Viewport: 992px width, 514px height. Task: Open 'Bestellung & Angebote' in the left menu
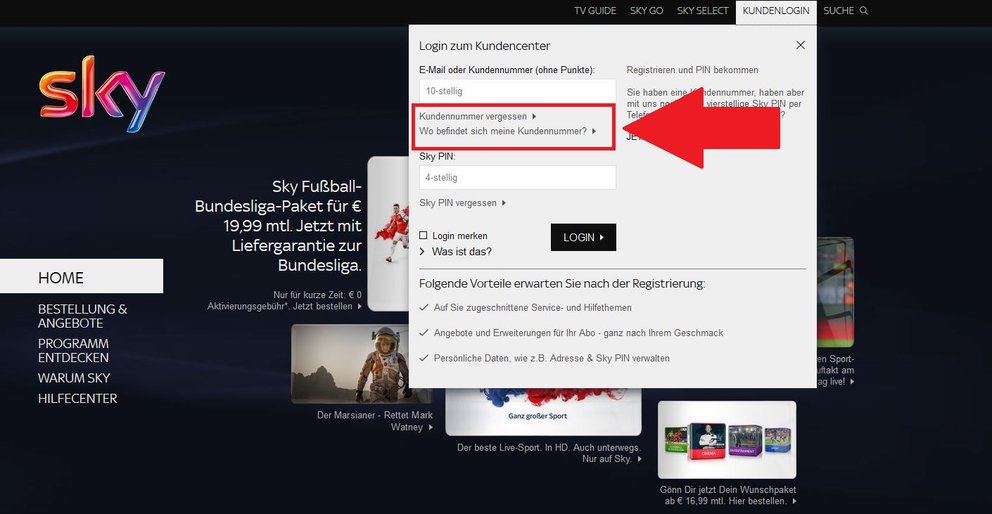pyautogui.click(x=82, y=316)
